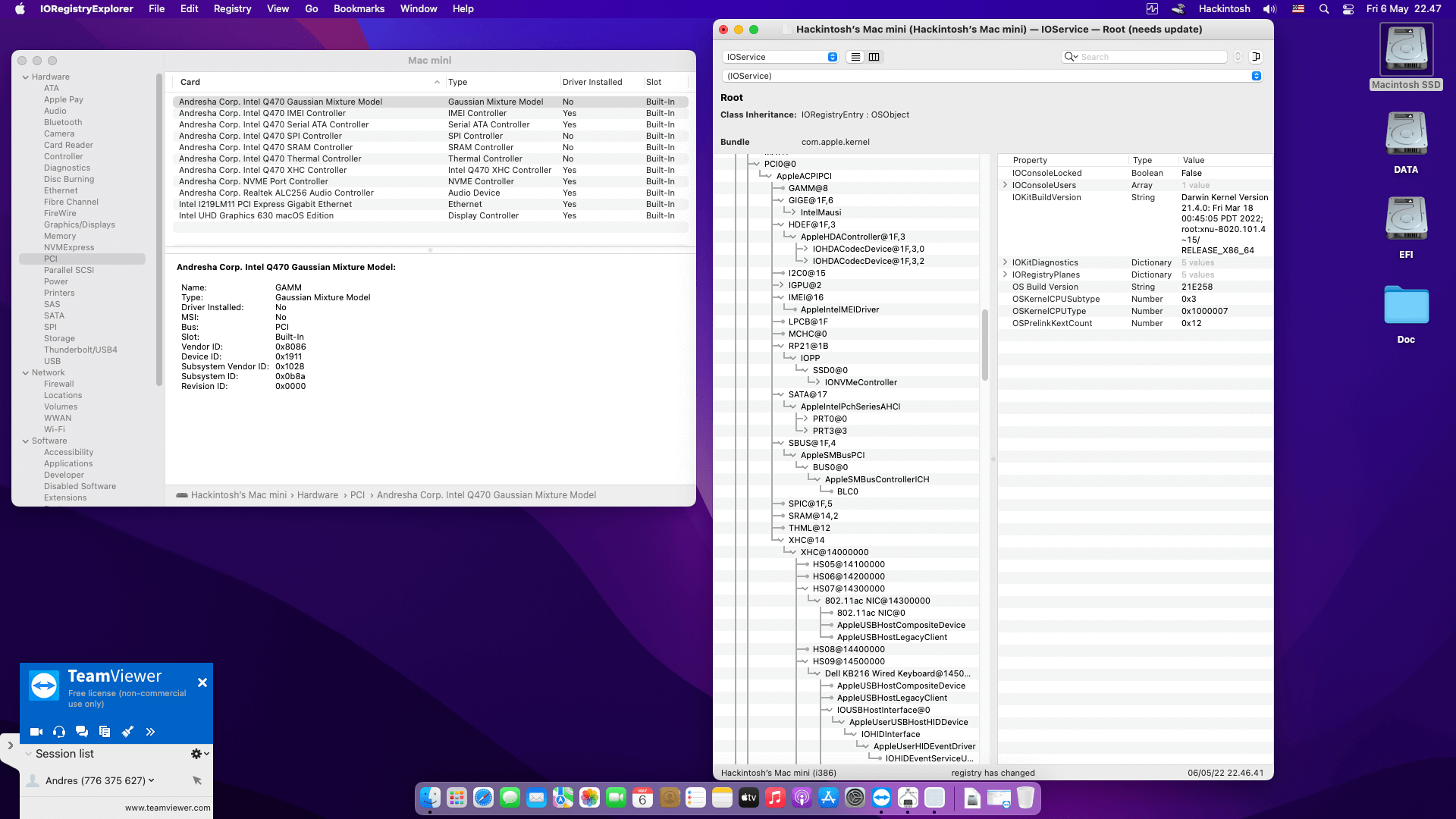Click registry tree vertical scrollbar
This screenshot has width=1456, height=819.
tap(985, 345)
